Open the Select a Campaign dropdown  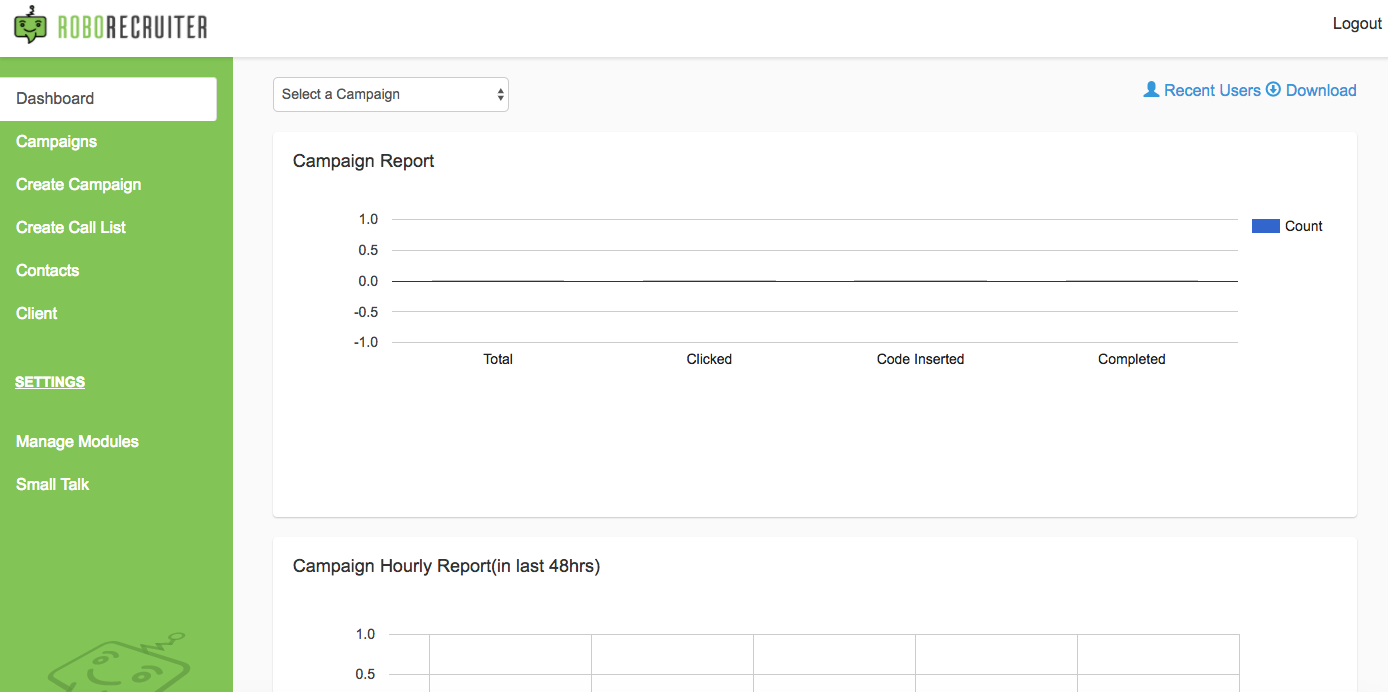391,95
